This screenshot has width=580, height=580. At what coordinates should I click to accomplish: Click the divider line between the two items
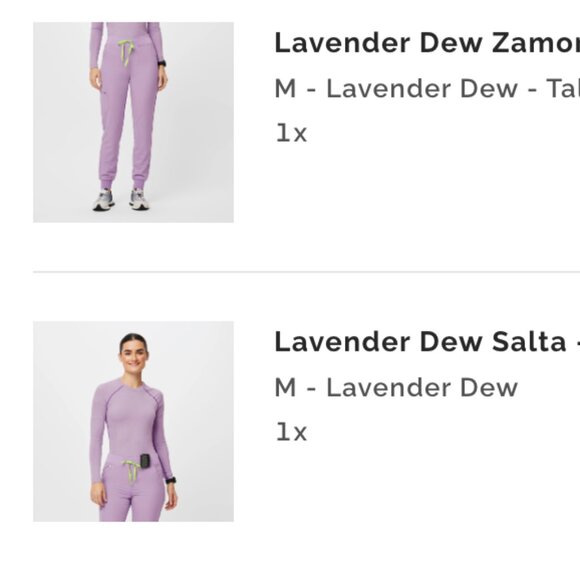pos(307,272)
